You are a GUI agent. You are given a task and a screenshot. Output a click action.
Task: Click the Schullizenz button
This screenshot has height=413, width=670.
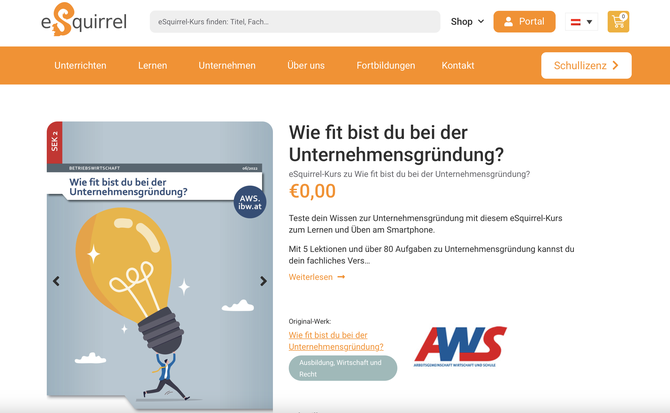coord(586,65)
